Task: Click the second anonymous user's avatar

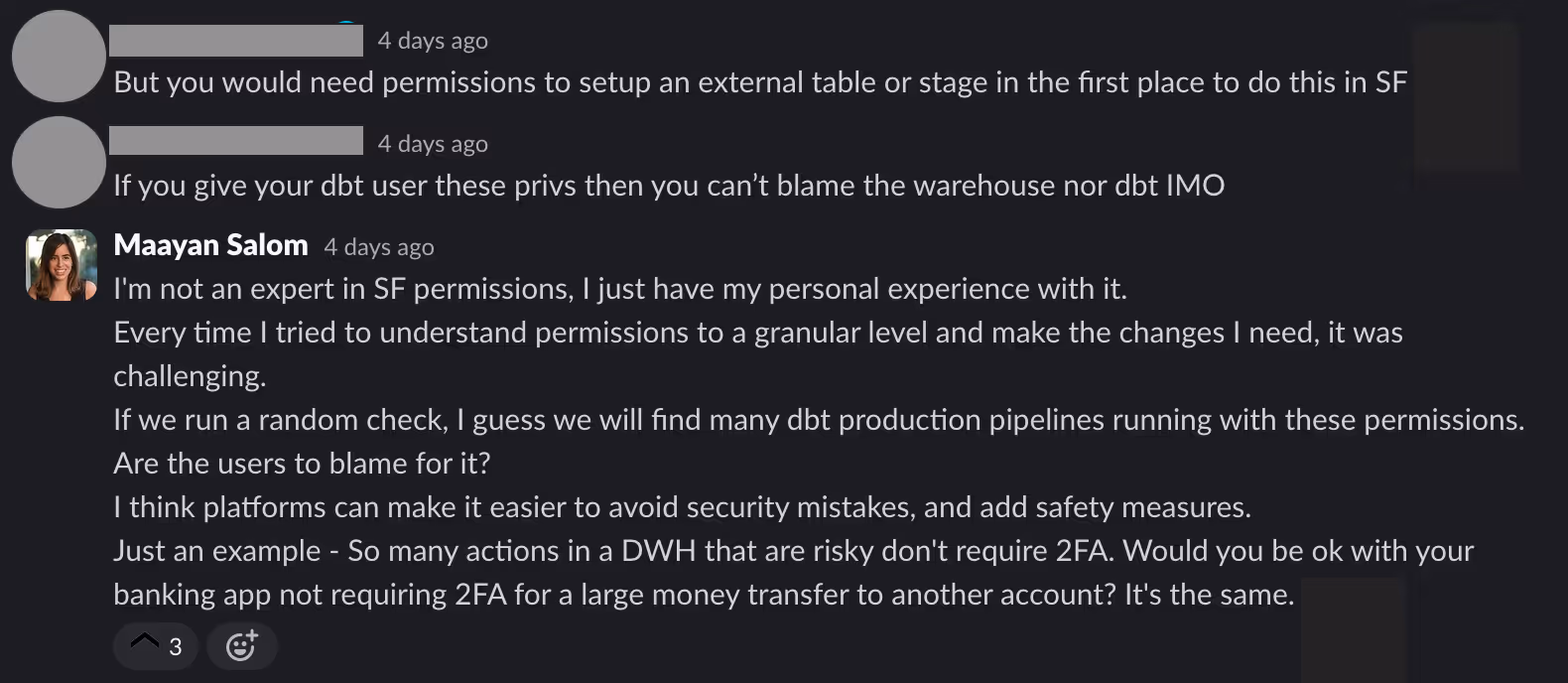Action: [x=59, y=162]
